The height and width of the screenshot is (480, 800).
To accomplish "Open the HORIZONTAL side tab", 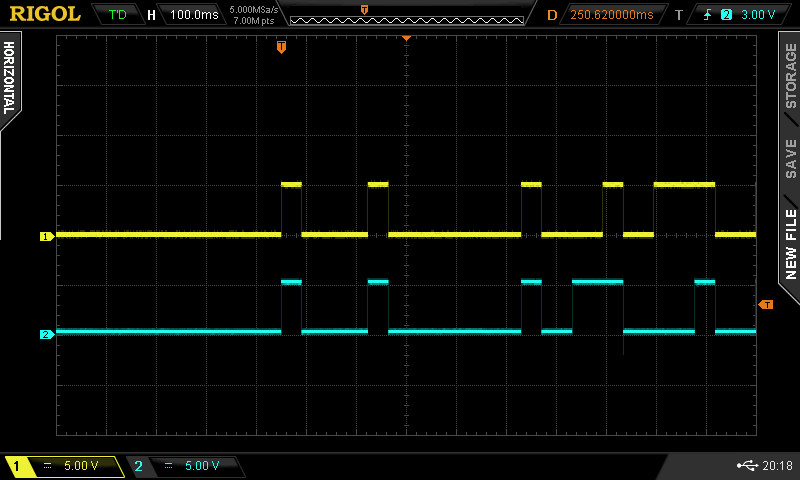I will [9, 80].
